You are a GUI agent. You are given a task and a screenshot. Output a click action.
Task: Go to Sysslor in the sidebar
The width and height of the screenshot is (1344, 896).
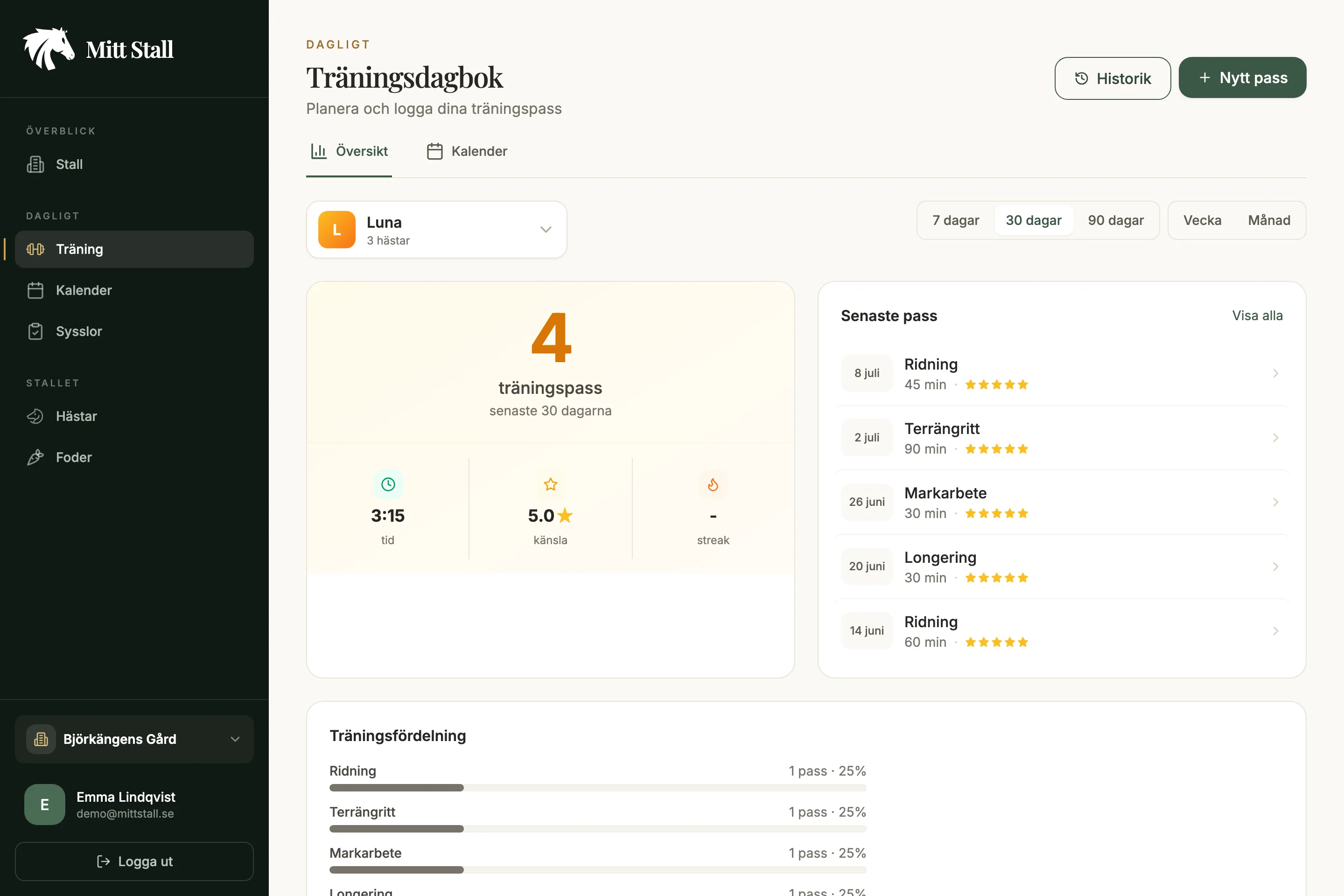tap(134, 331)
